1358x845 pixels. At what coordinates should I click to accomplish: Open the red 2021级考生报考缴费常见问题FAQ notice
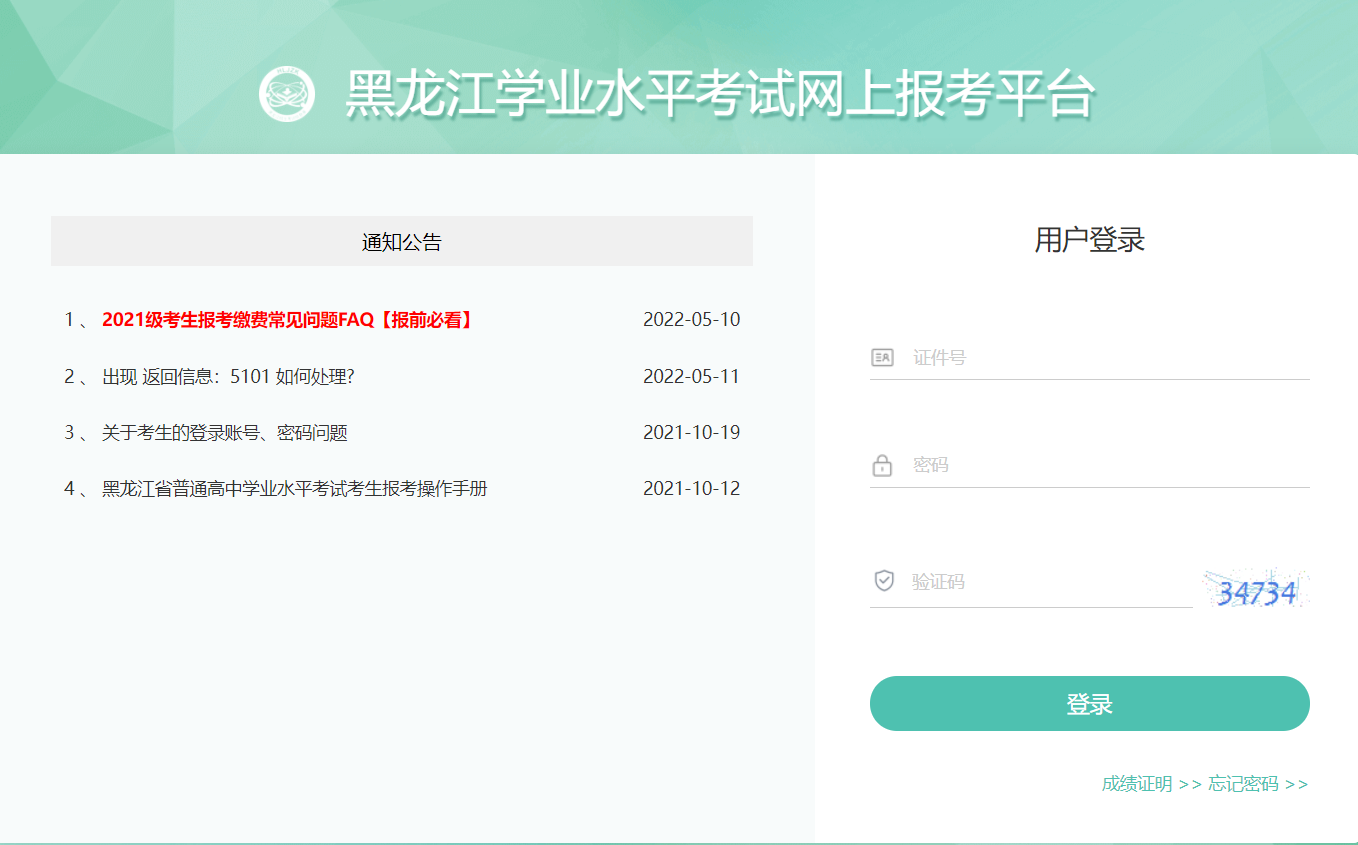pos(288,320)
